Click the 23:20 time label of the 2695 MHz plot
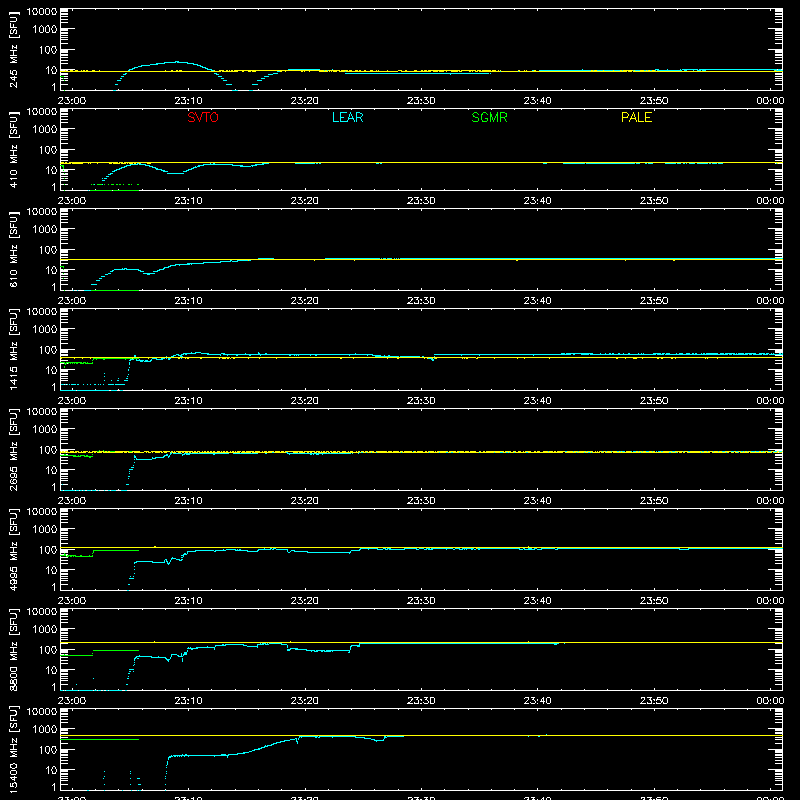 point(305,501)
